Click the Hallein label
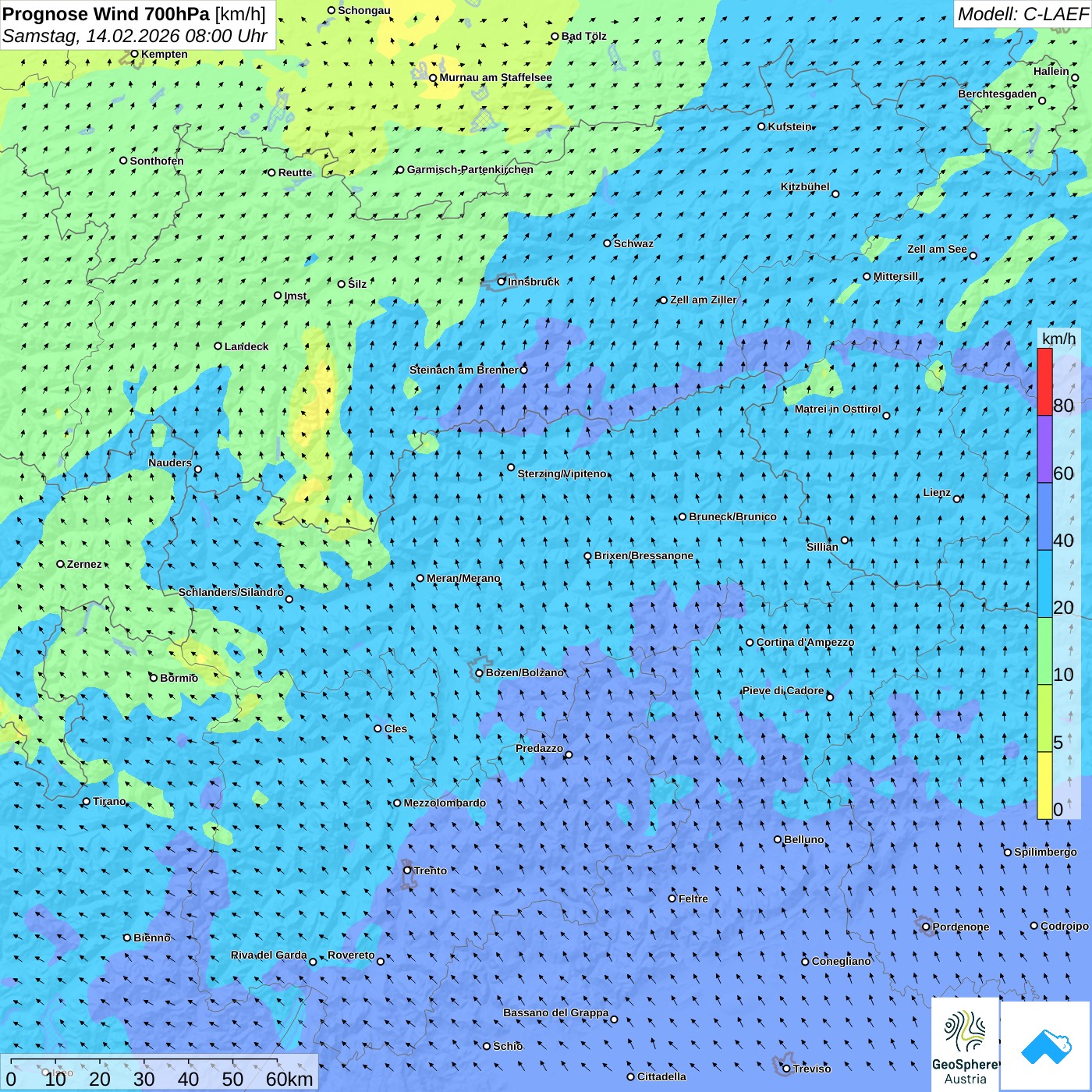This screenshot has height=1092, width=1092. [x=1051, y=71]
